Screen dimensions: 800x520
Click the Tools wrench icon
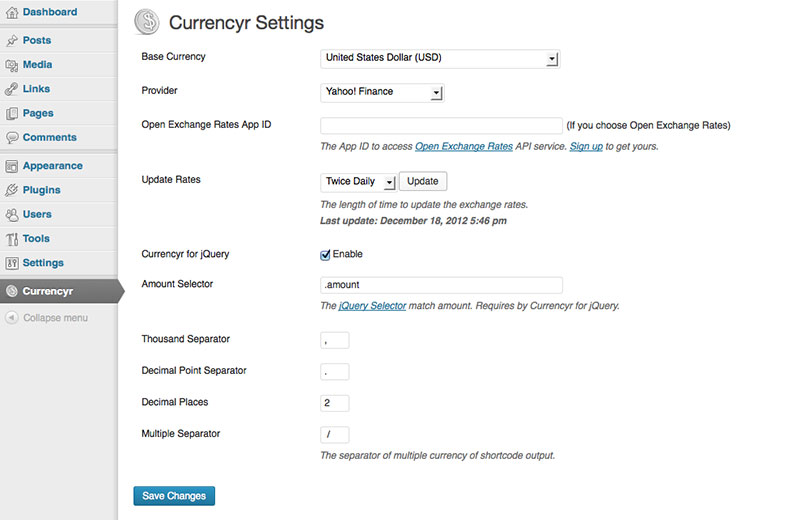(12, 239)
